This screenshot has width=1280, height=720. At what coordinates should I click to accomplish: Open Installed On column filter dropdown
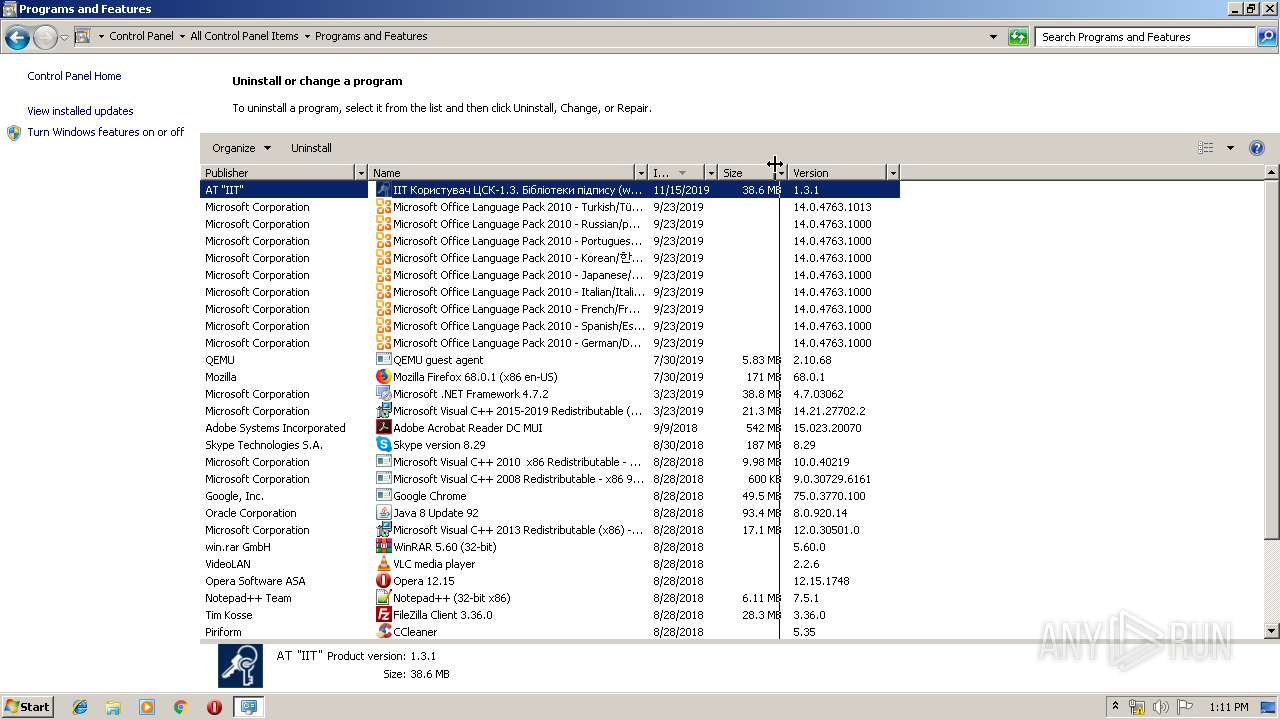click(x=710, y=173)
